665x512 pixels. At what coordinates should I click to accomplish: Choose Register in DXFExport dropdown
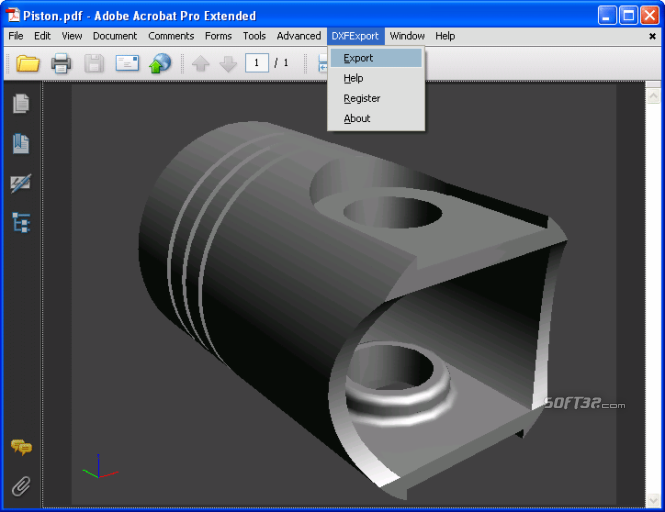[x=376, y=98]
